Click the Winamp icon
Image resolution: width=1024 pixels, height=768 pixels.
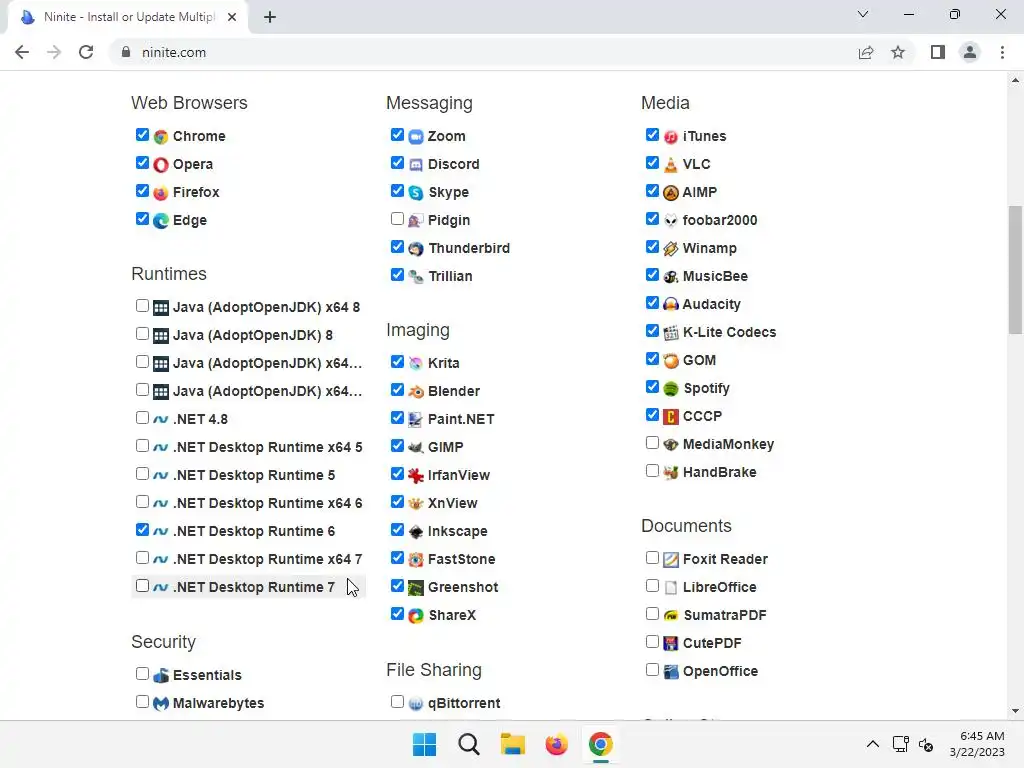coord(671,249)
